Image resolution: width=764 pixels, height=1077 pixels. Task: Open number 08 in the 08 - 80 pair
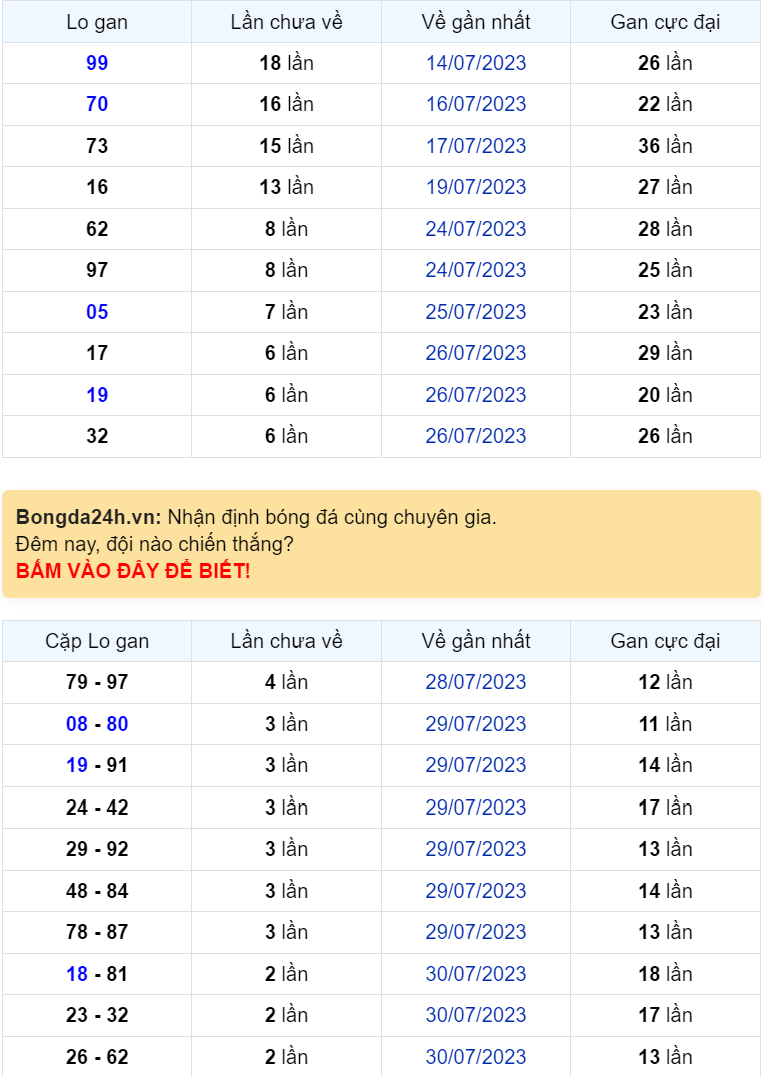pos(77,724)
